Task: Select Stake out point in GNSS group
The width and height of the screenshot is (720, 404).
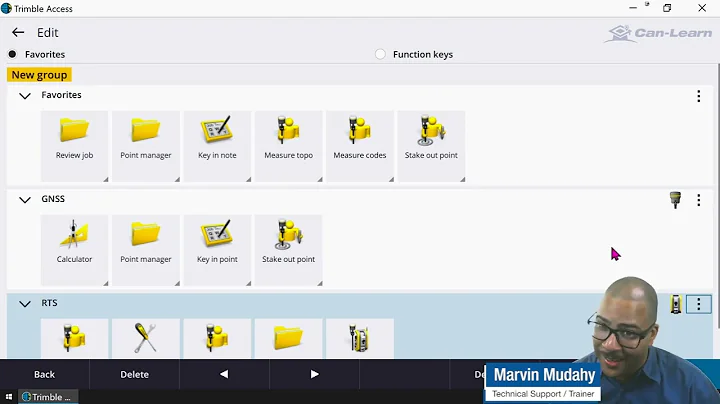Action: pos(288,250)
